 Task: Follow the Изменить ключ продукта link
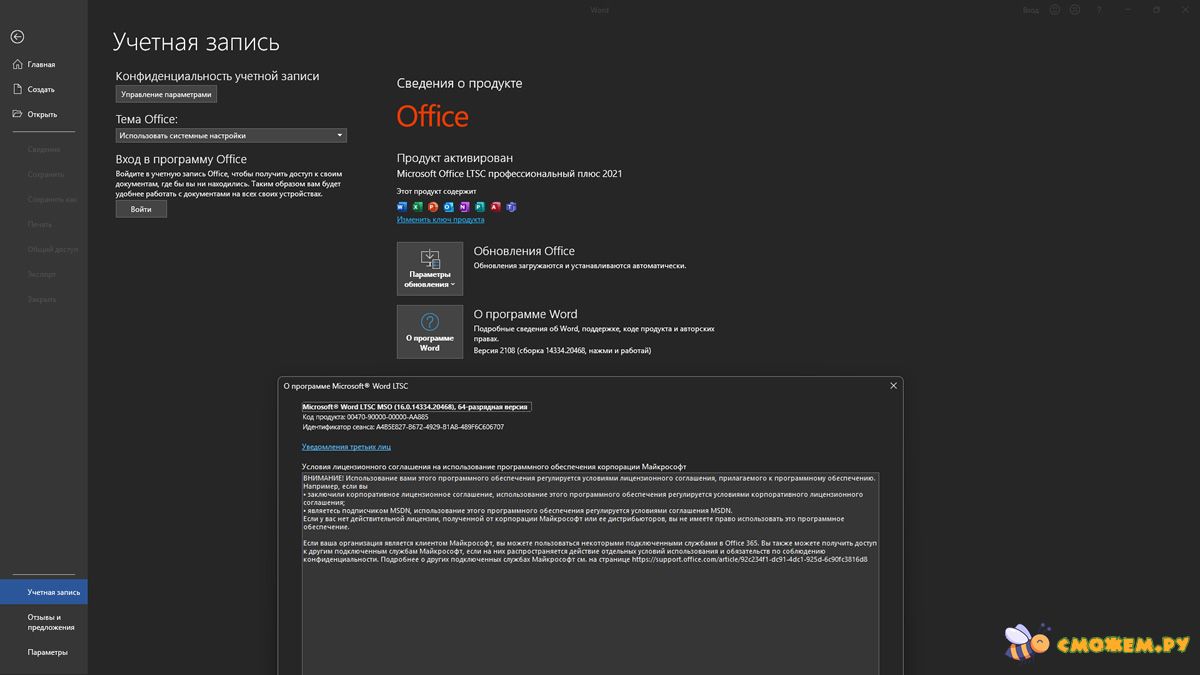(440, 220)
